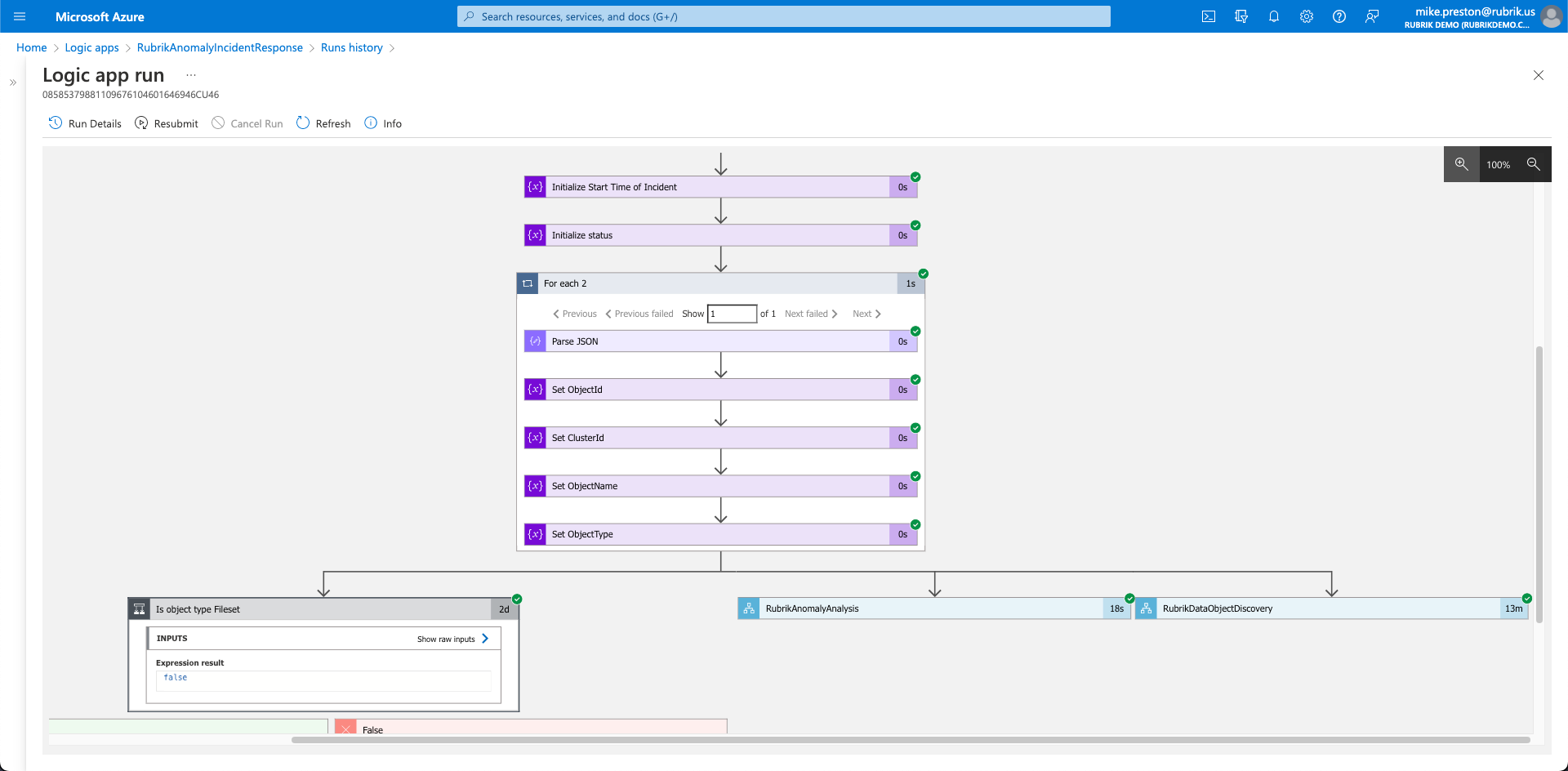The width and height of the screenshot is (1568, 771).
Task: Click the Initialize Start Time variable icon
Action: 535,187
